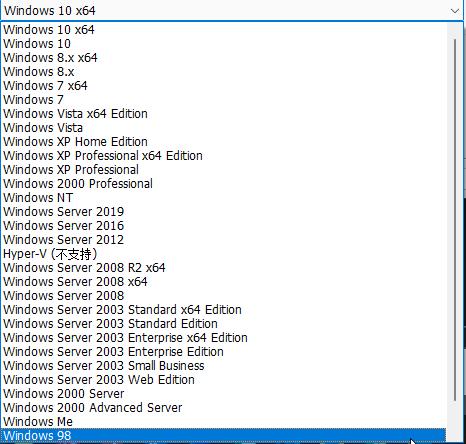Choose Windows XP Home Edition

click(223, 142)
